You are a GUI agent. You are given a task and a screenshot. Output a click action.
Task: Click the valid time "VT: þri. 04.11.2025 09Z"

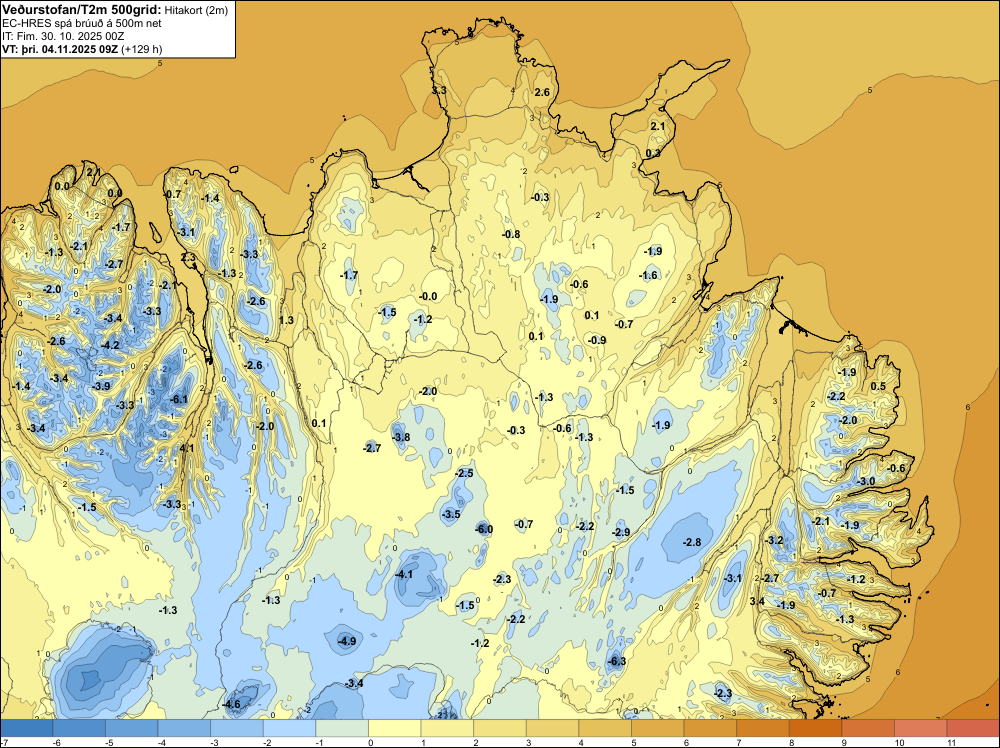point(60,48)
